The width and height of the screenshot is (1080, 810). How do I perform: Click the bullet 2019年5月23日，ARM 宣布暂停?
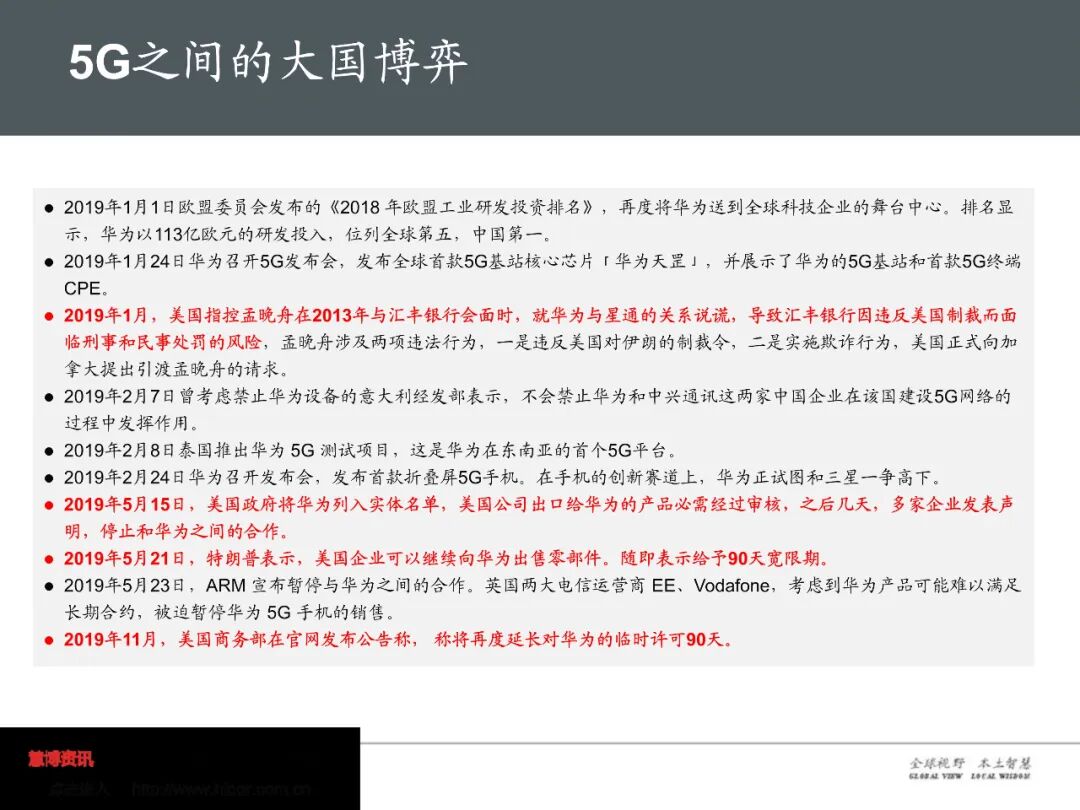click(x=532, y=599)
